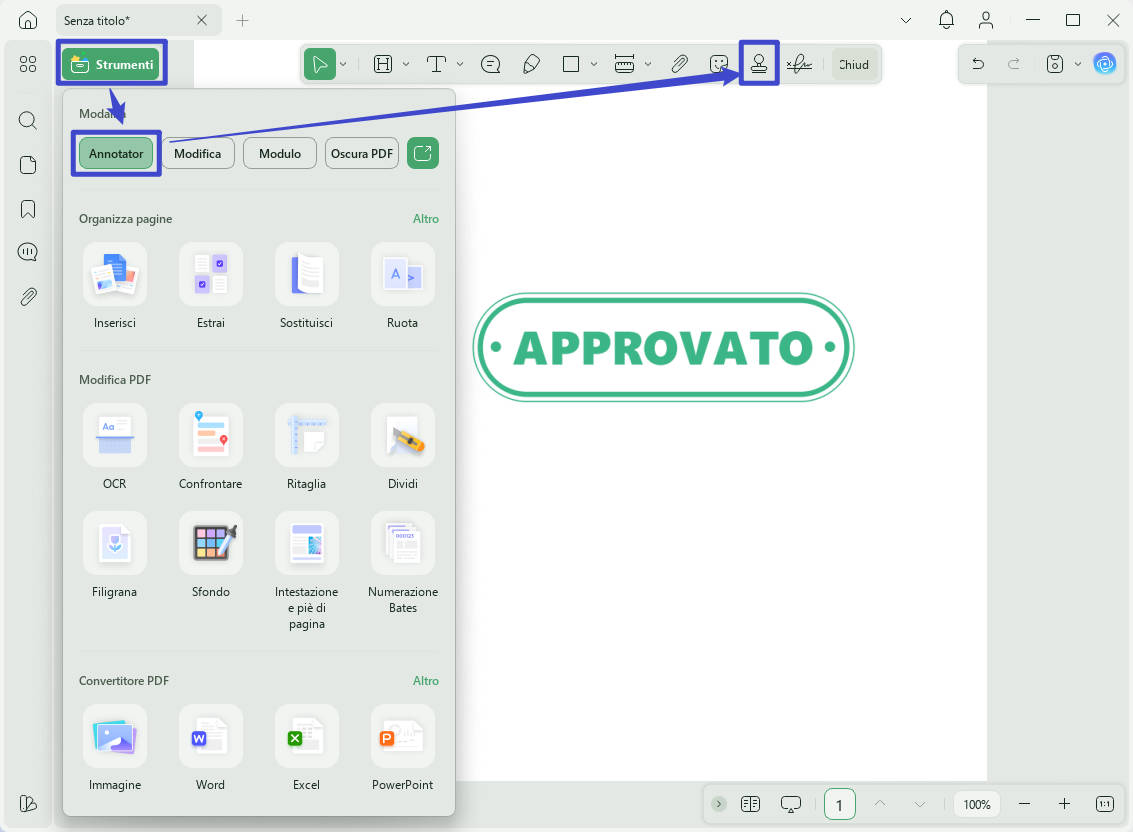Select the comment note tool

491,64
